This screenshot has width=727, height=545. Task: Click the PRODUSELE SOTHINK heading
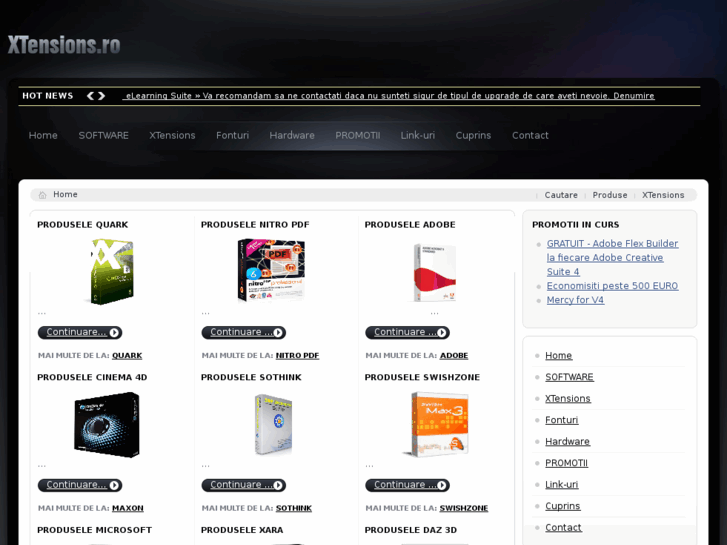pos(251,378)
